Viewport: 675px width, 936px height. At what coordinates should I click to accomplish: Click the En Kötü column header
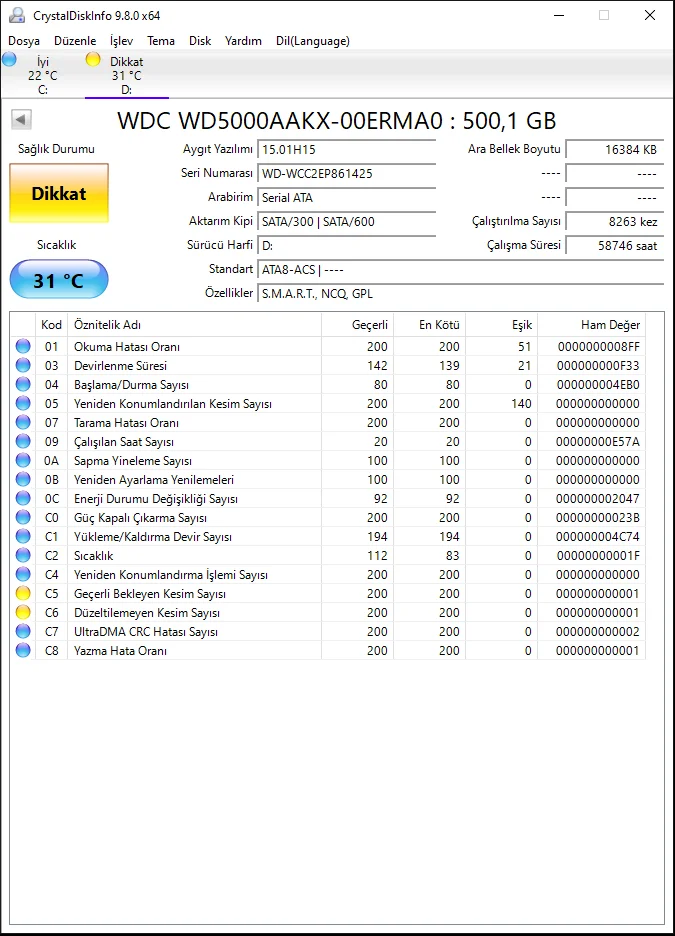(430, 325)
